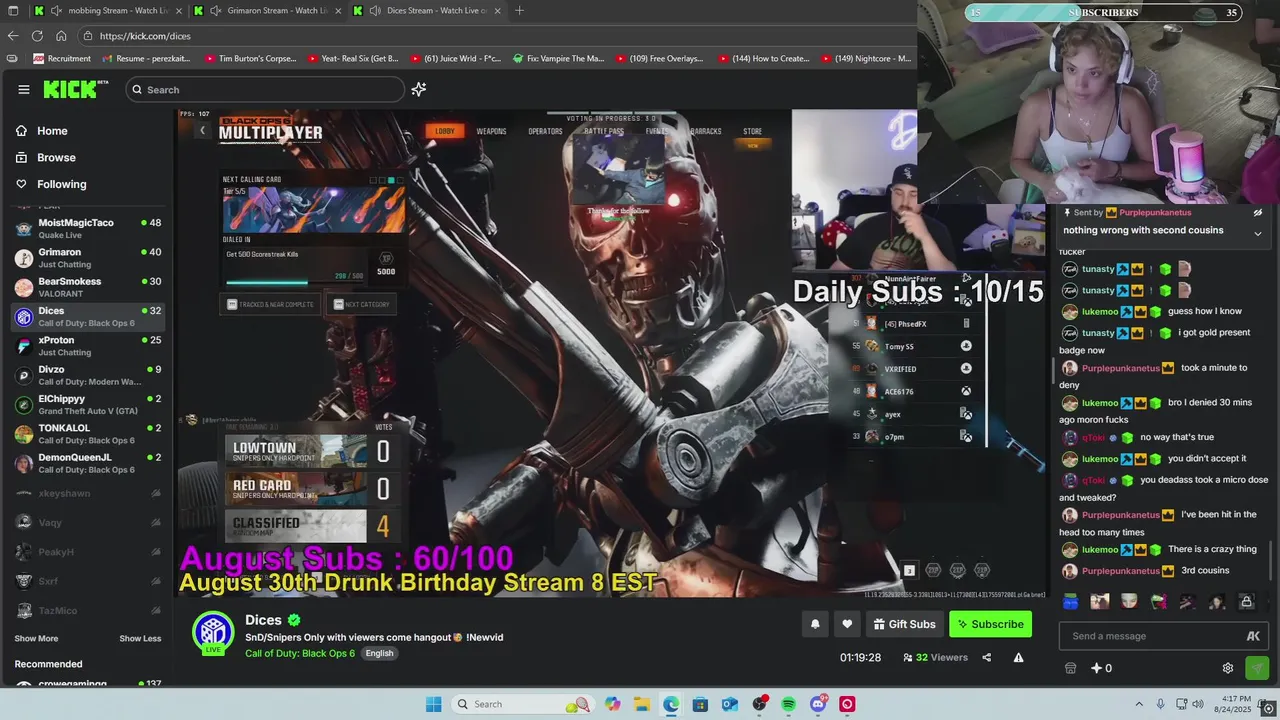The width and height of the screenshot is (1280, 720).
Task: Click the browser refresh button
Action: click(x=37, y=36)
